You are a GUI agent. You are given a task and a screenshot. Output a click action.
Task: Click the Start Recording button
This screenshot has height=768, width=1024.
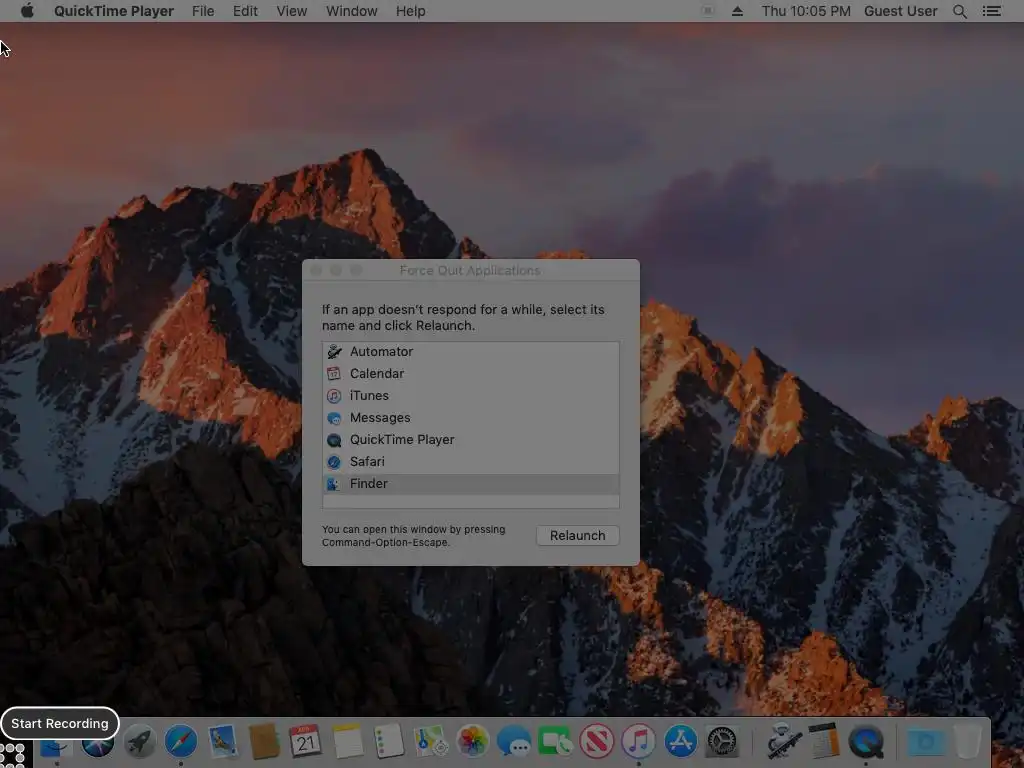(59, 724)
